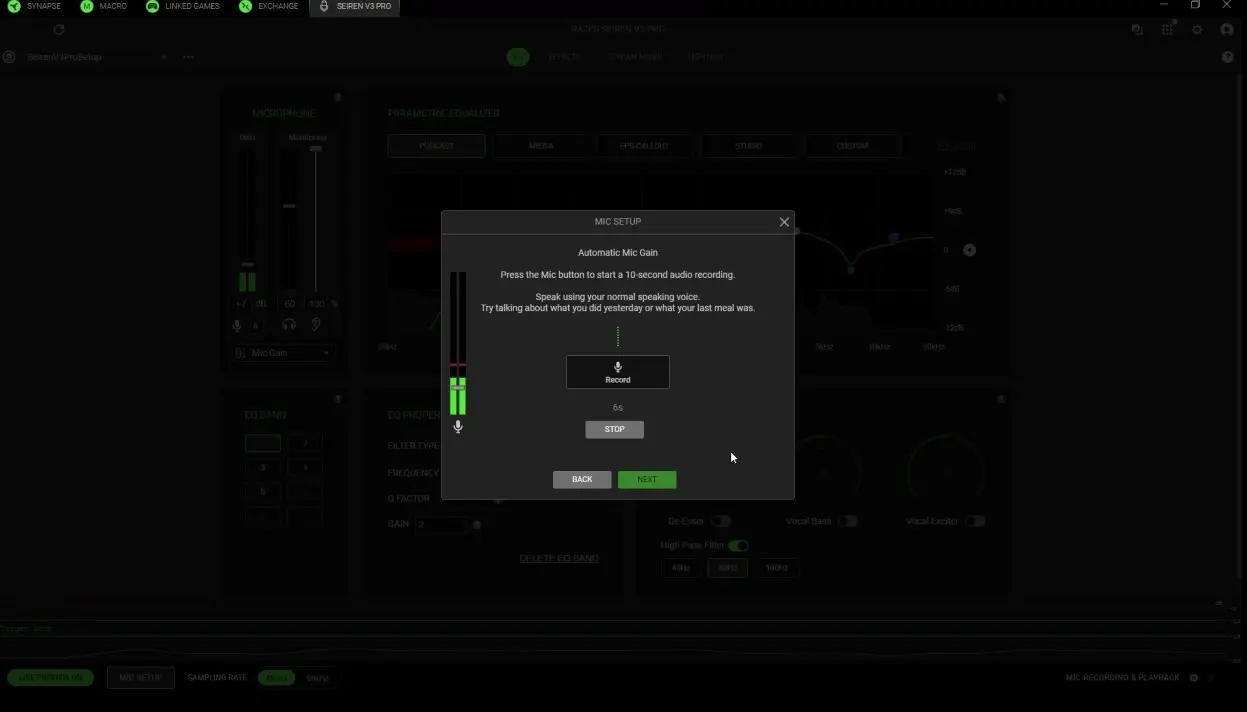Screen dimensions: 1247x712
Task: Select the ARENA equalizer preset
Action: coord(540,146)
